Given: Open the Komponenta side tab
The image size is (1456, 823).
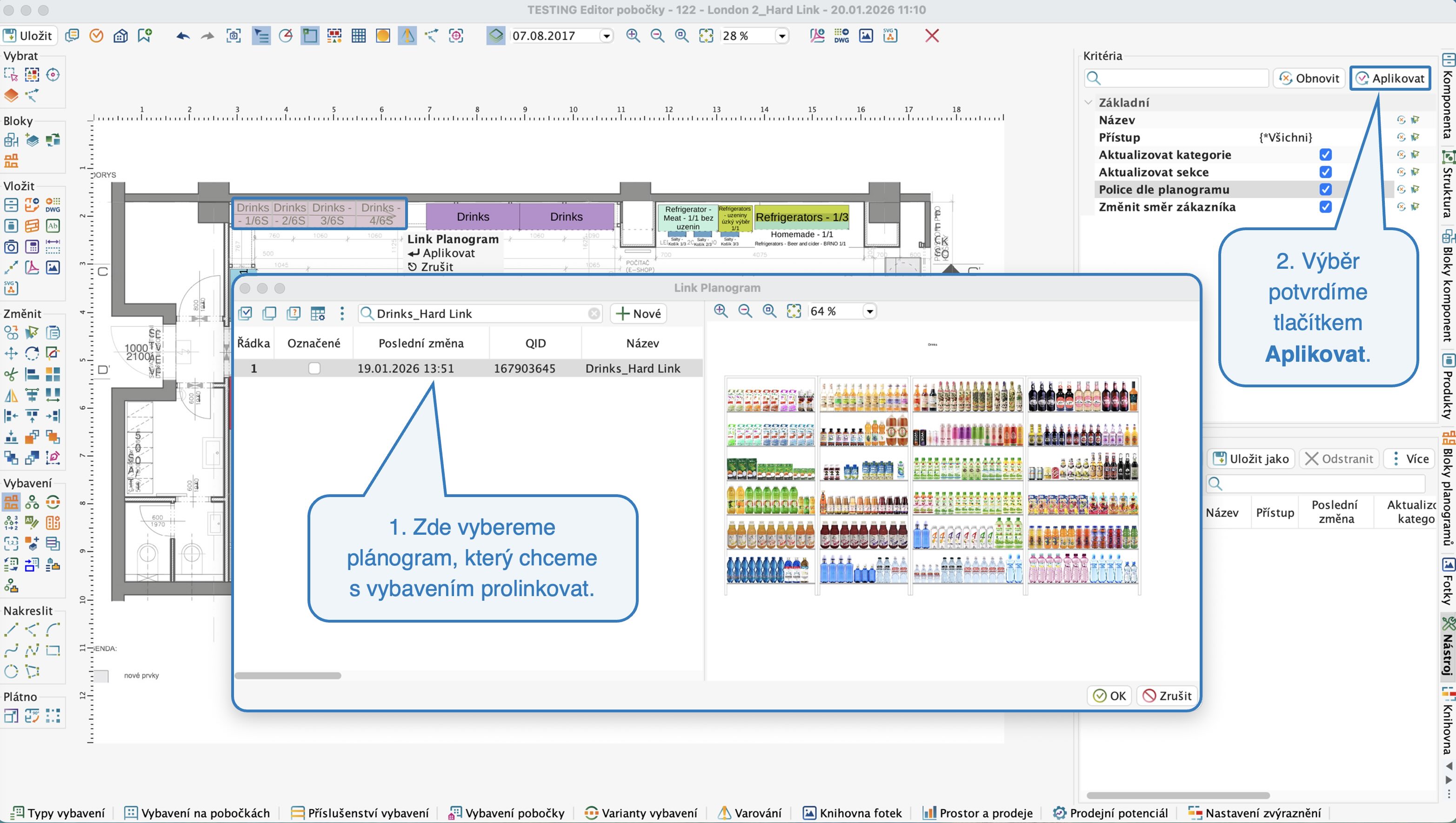Looking at the screenshot, I should pyautogui.click(x=1447, y=96).
